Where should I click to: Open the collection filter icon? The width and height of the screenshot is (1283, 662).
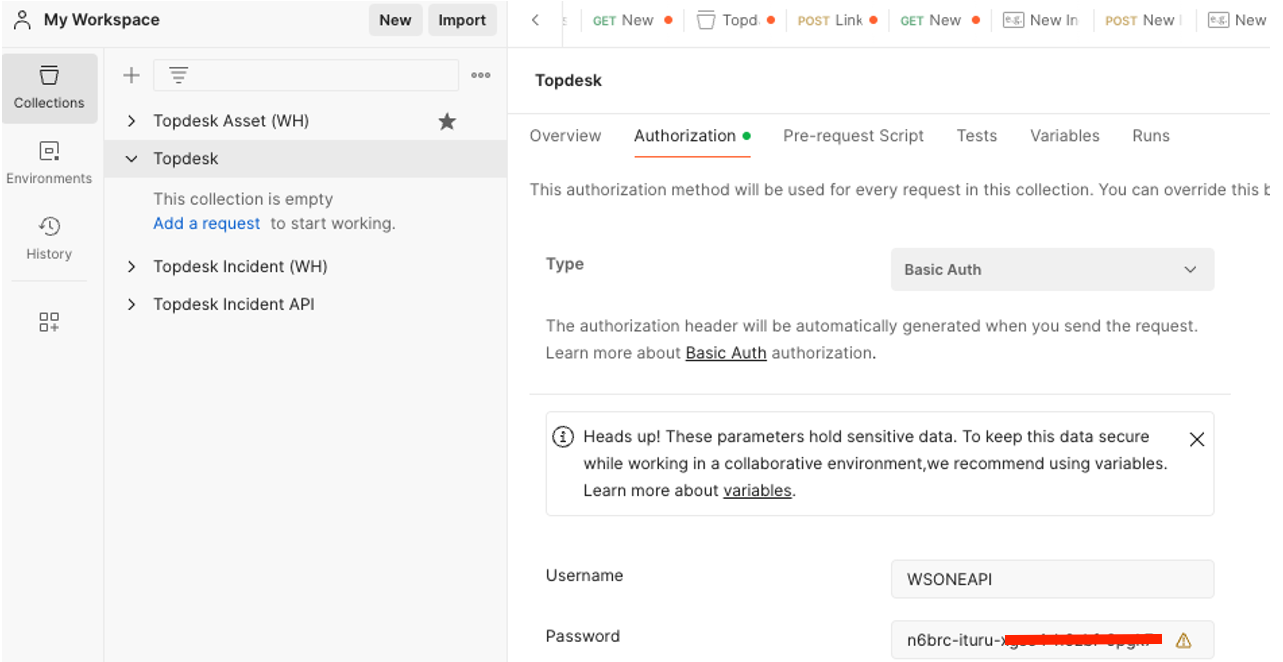click(178, 74)
